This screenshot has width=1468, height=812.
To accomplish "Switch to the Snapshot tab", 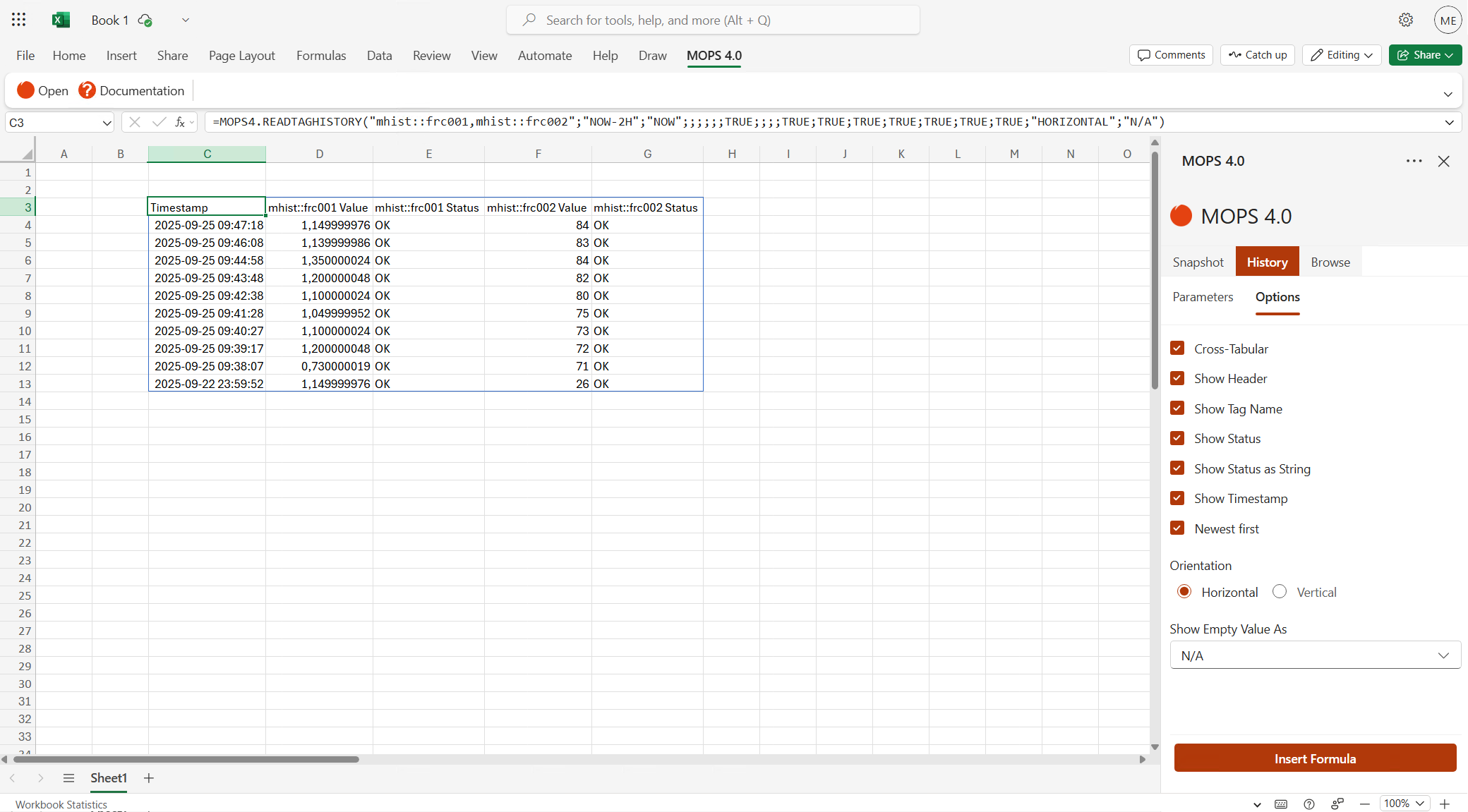I will click(x=1198, y=262).
